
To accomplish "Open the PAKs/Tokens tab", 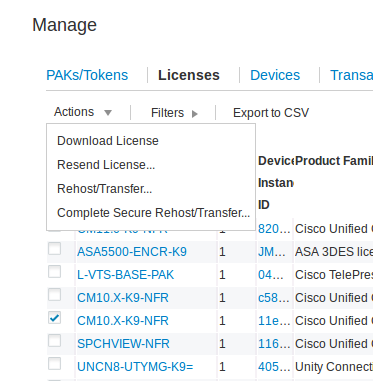I will coord(87,75).
